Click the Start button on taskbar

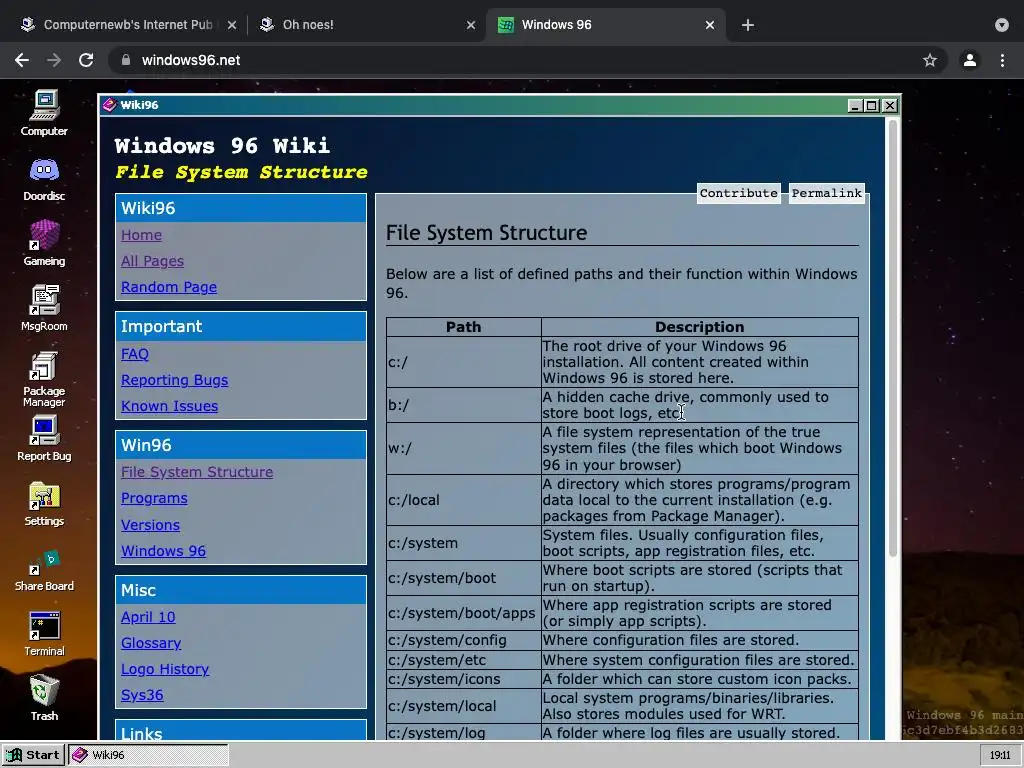pos(33,755)
